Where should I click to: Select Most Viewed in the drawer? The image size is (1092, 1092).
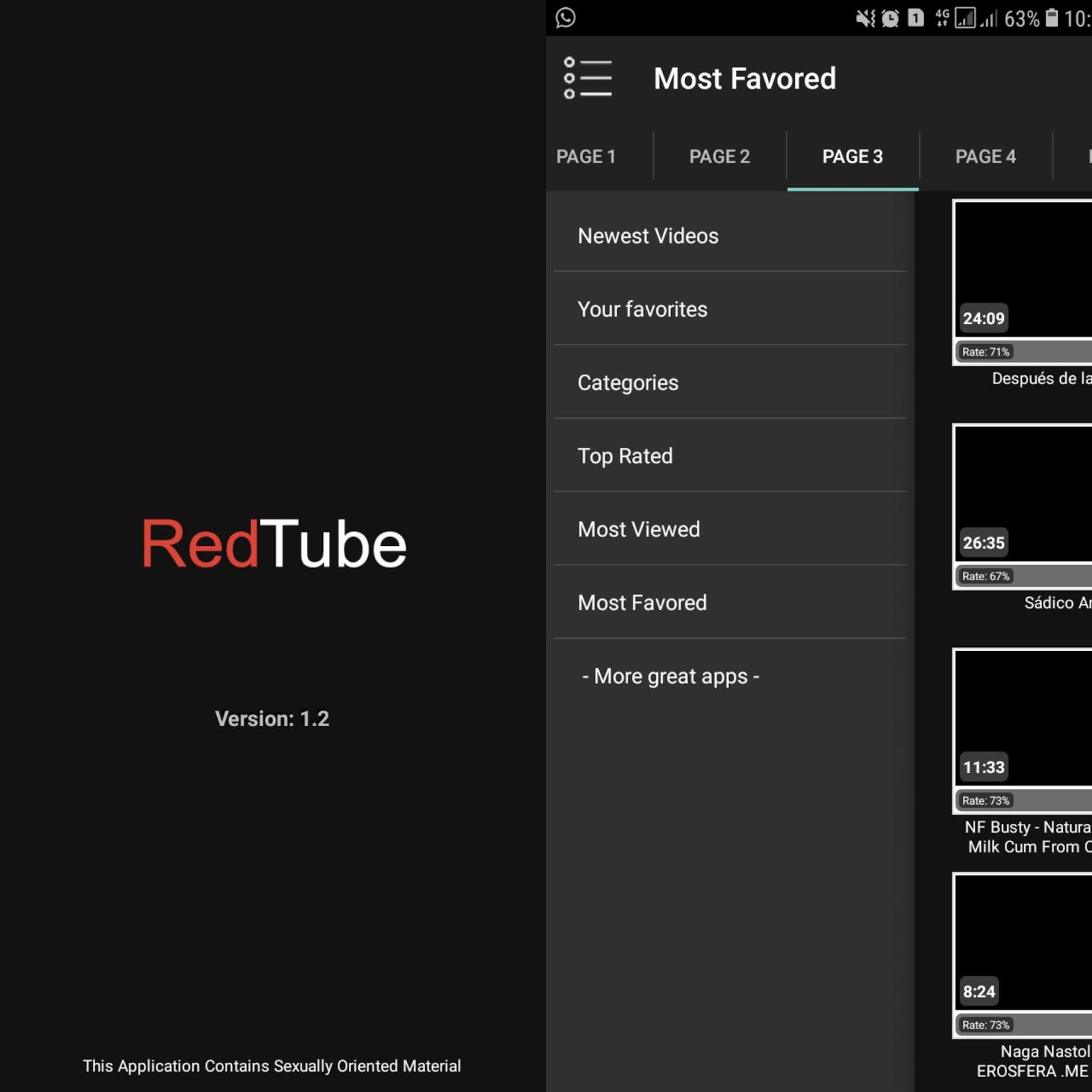(x=730, y=530)
